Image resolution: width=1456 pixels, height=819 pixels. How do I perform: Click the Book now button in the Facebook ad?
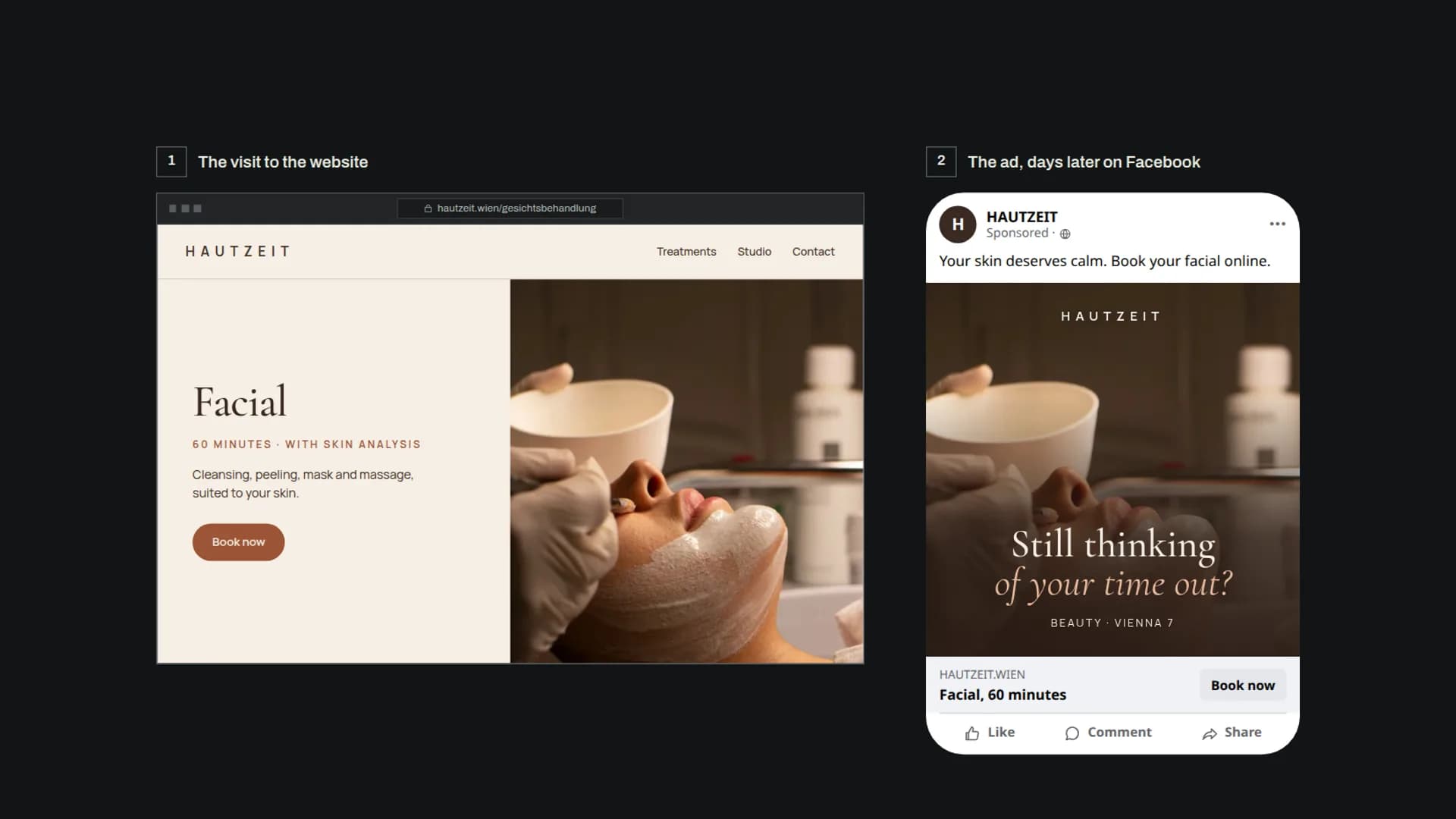pos(1243,686)
